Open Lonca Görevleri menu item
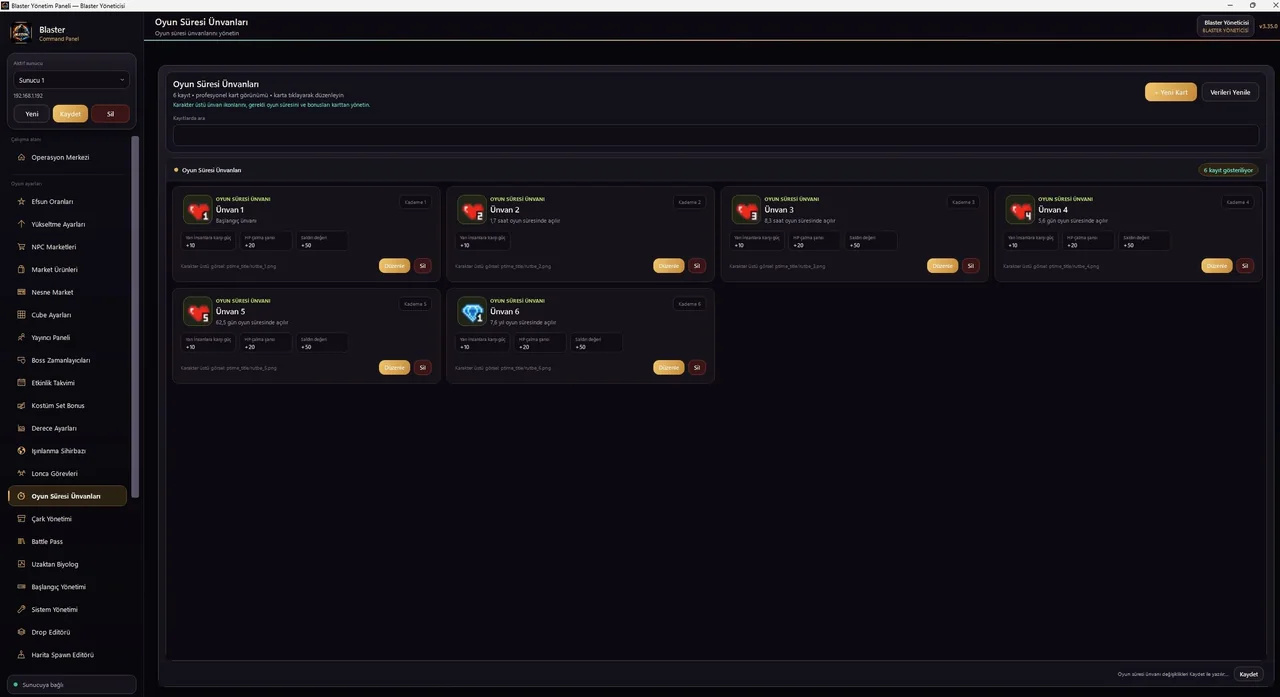This screenshot has width=1280, height=697. [x=68, y=473]
